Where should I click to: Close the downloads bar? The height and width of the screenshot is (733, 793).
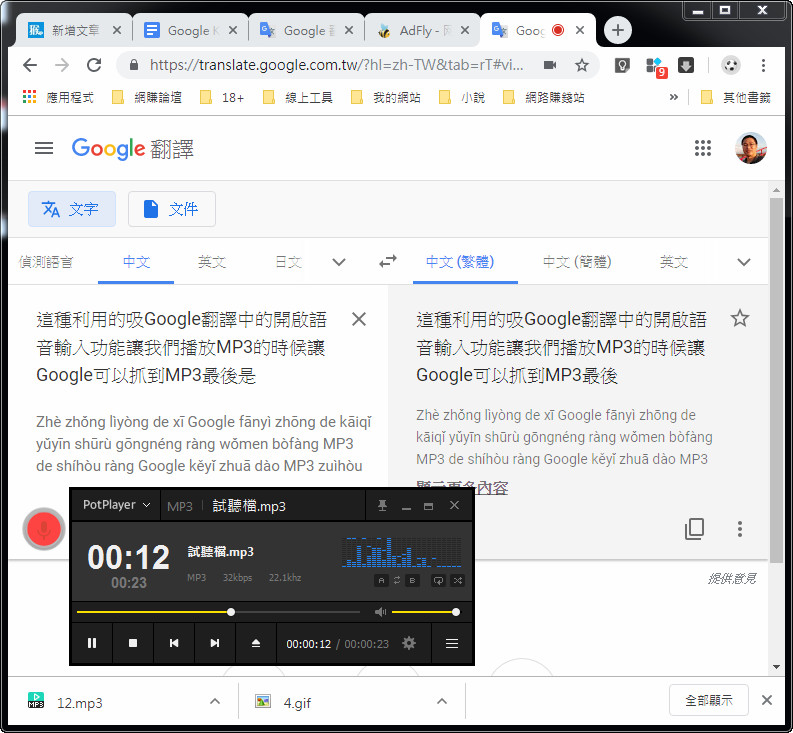766,700
